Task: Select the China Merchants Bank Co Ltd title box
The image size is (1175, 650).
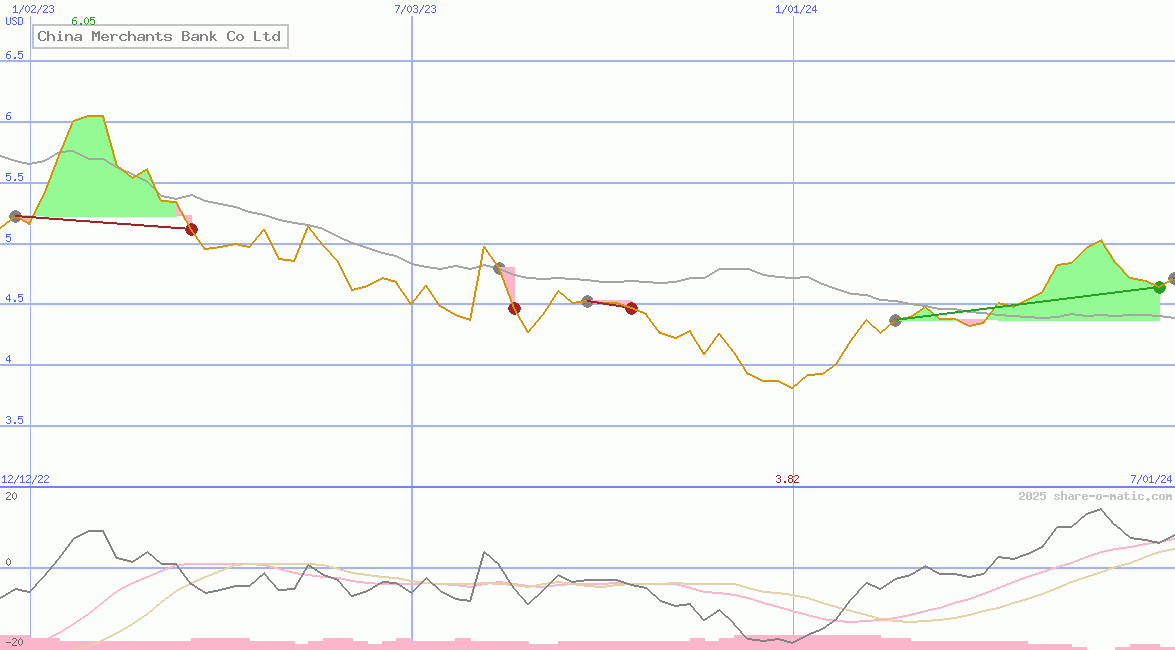Action: point(159,36)
